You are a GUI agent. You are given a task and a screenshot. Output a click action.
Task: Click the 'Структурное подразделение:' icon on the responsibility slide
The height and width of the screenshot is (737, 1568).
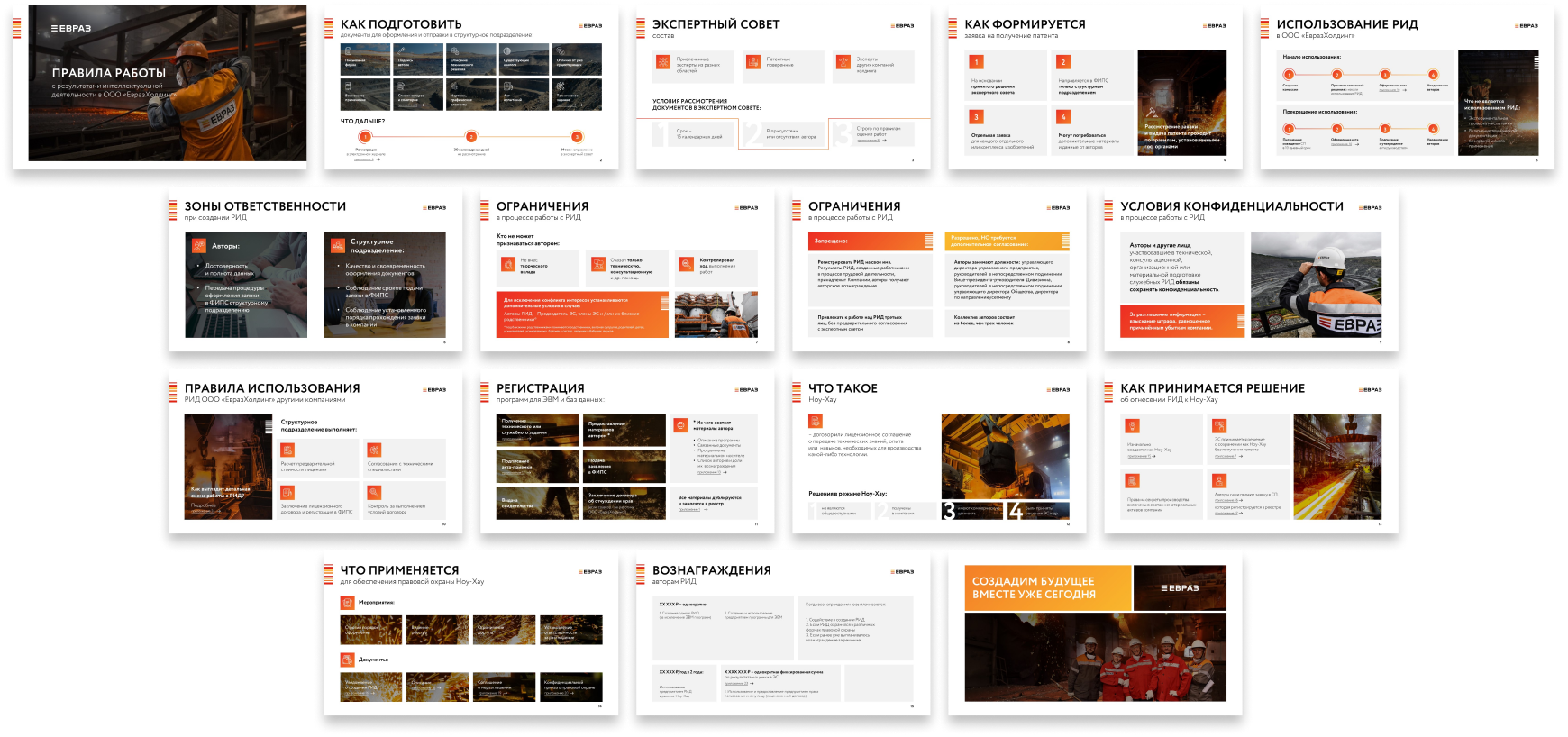[x=337, y=245]
